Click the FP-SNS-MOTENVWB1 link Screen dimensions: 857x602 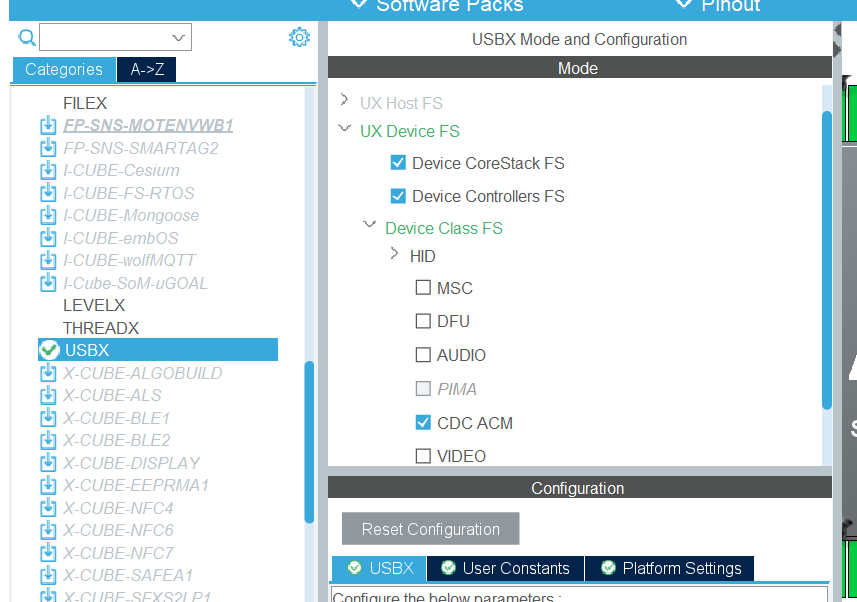148,125
